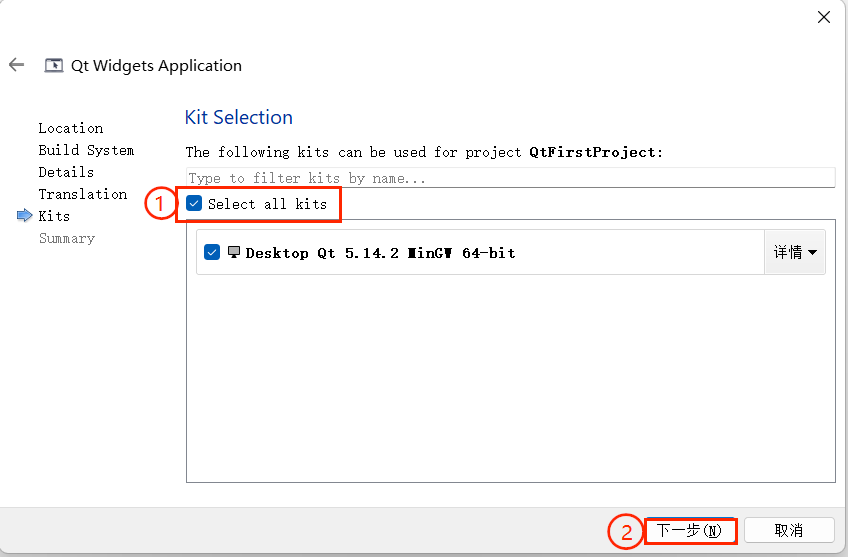Click the monitor icon of Desktop kit
Viewport: 848px width, 557px height.
(234, 252)
